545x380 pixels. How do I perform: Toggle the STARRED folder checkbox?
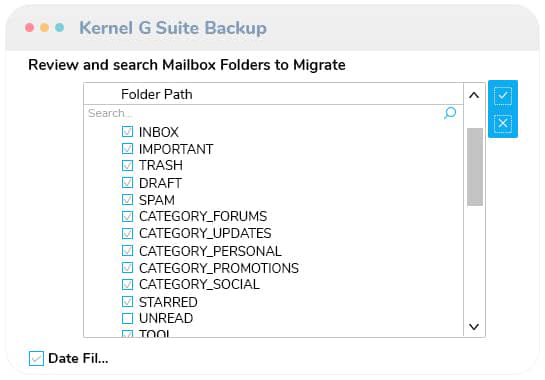[128, 301]
